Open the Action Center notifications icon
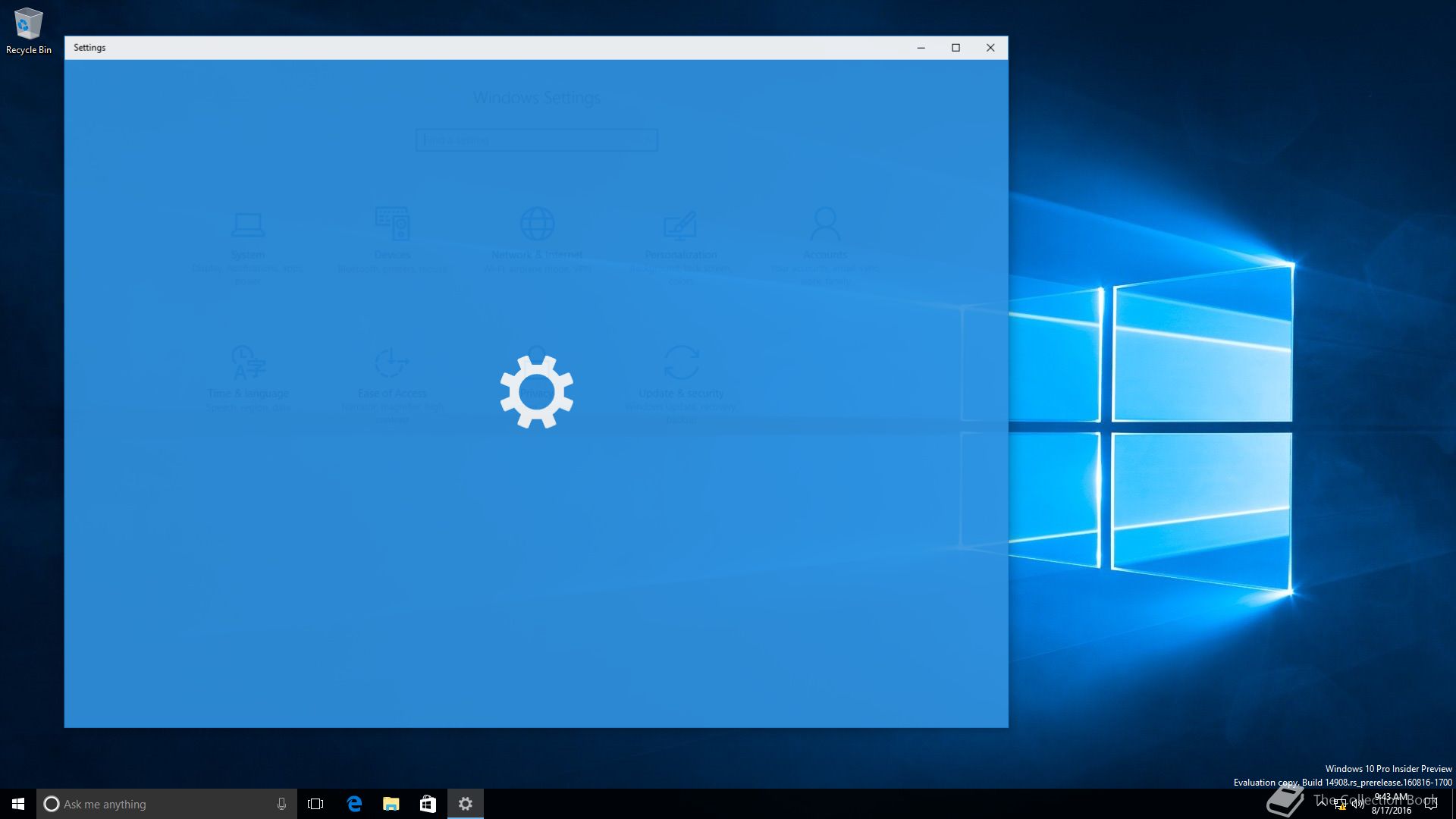This screenshot has width=1456, height=819. [x=1431, y=804]
